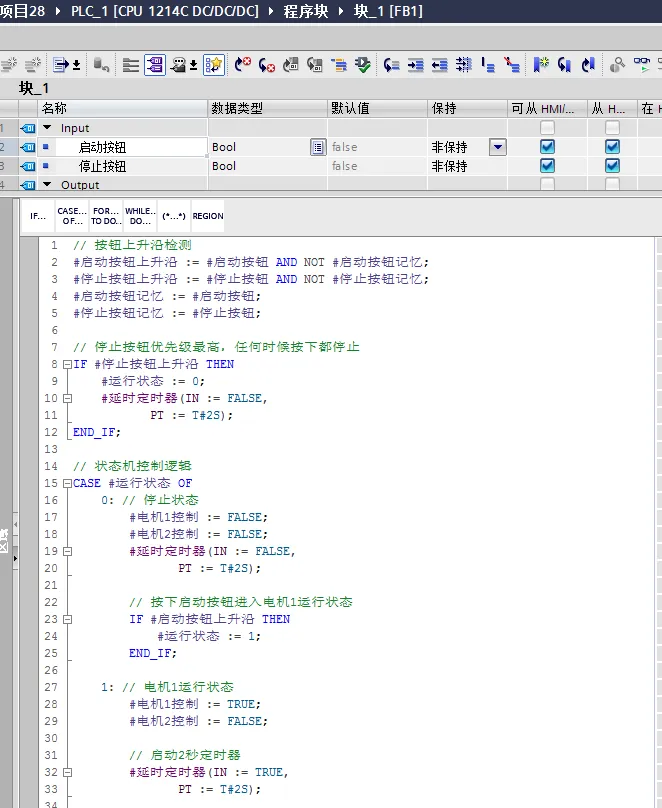Click the grayed database undo icon
This screenshot has width=662, height=808.
[101, 65]
